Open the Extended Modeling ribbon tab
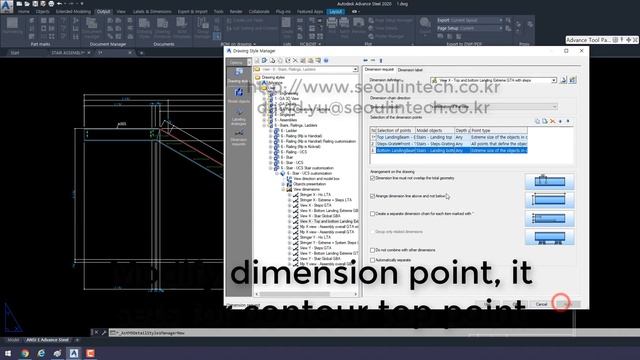Image resolution: width=640 pixels, height=360 pixels. click(x=73, y=11)
